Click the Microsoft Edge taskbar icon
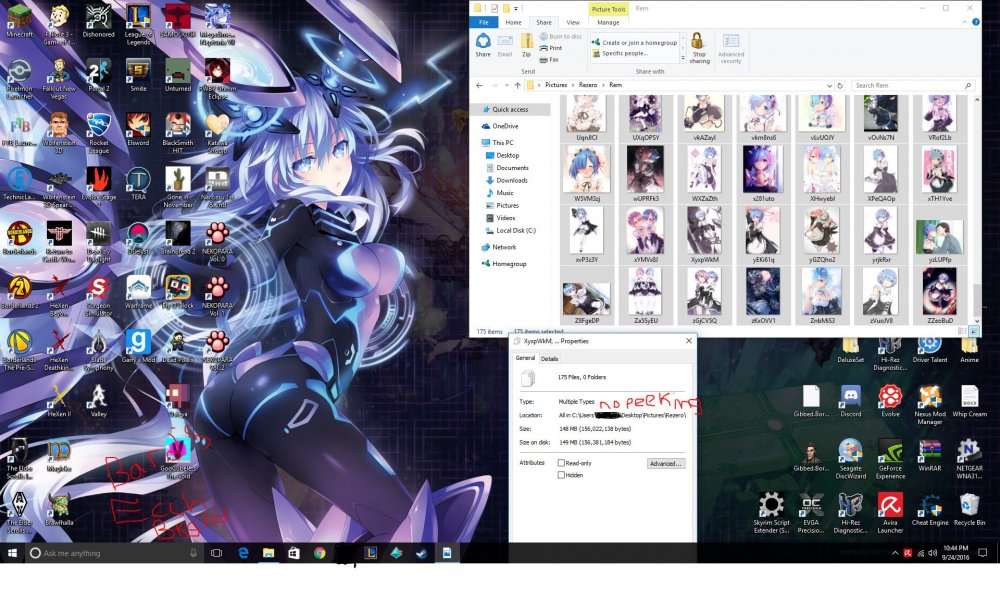Screen dimensions: 1000x591 tap(243, 553)
